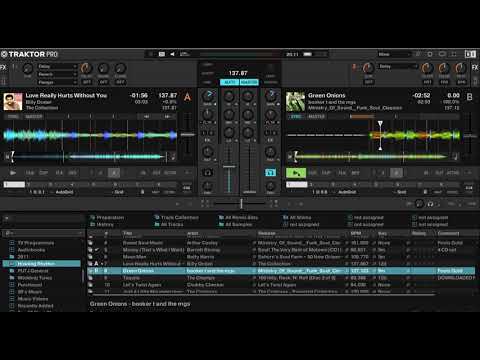Viewport: 480px width, 360px height.
Task: Open the Reverb effect dropdown in FX unit 1
Action: 57,74
